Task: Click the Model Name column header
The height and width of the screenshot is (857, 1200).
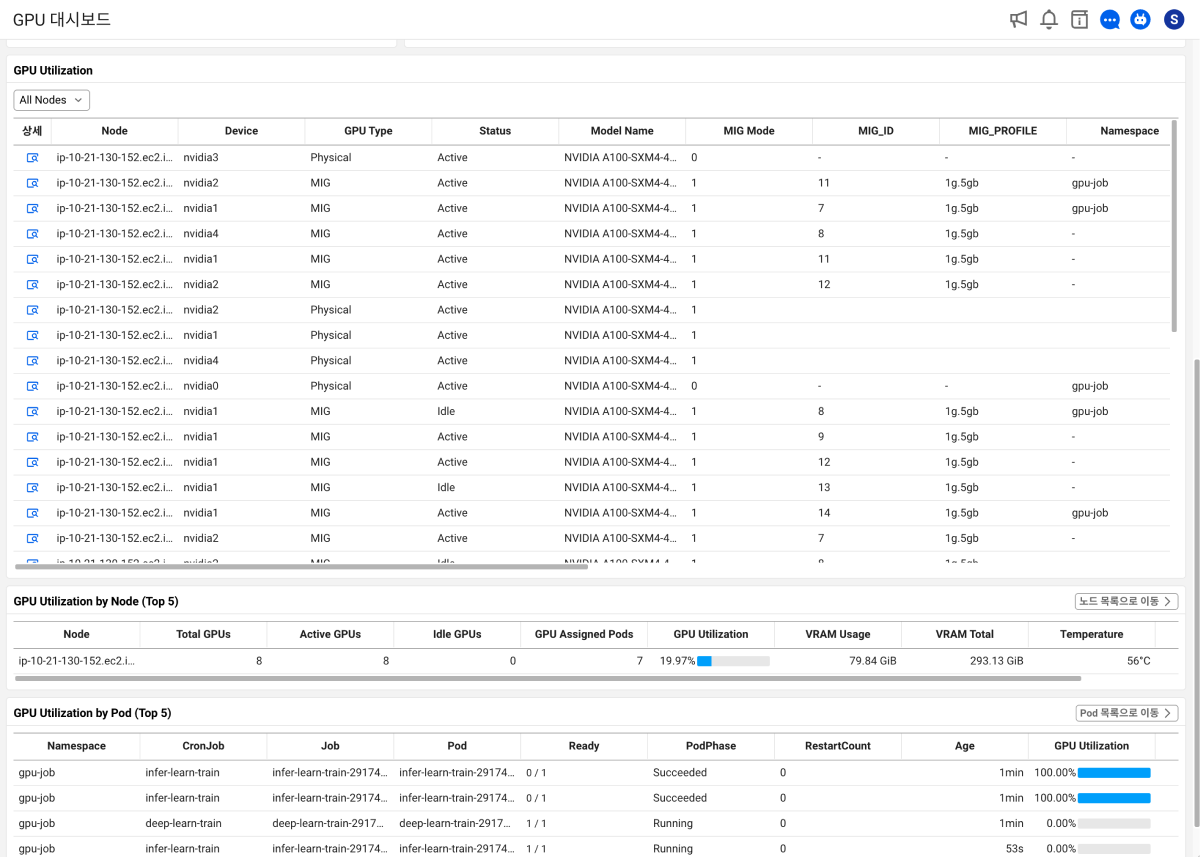Action: tap(622, 131)
